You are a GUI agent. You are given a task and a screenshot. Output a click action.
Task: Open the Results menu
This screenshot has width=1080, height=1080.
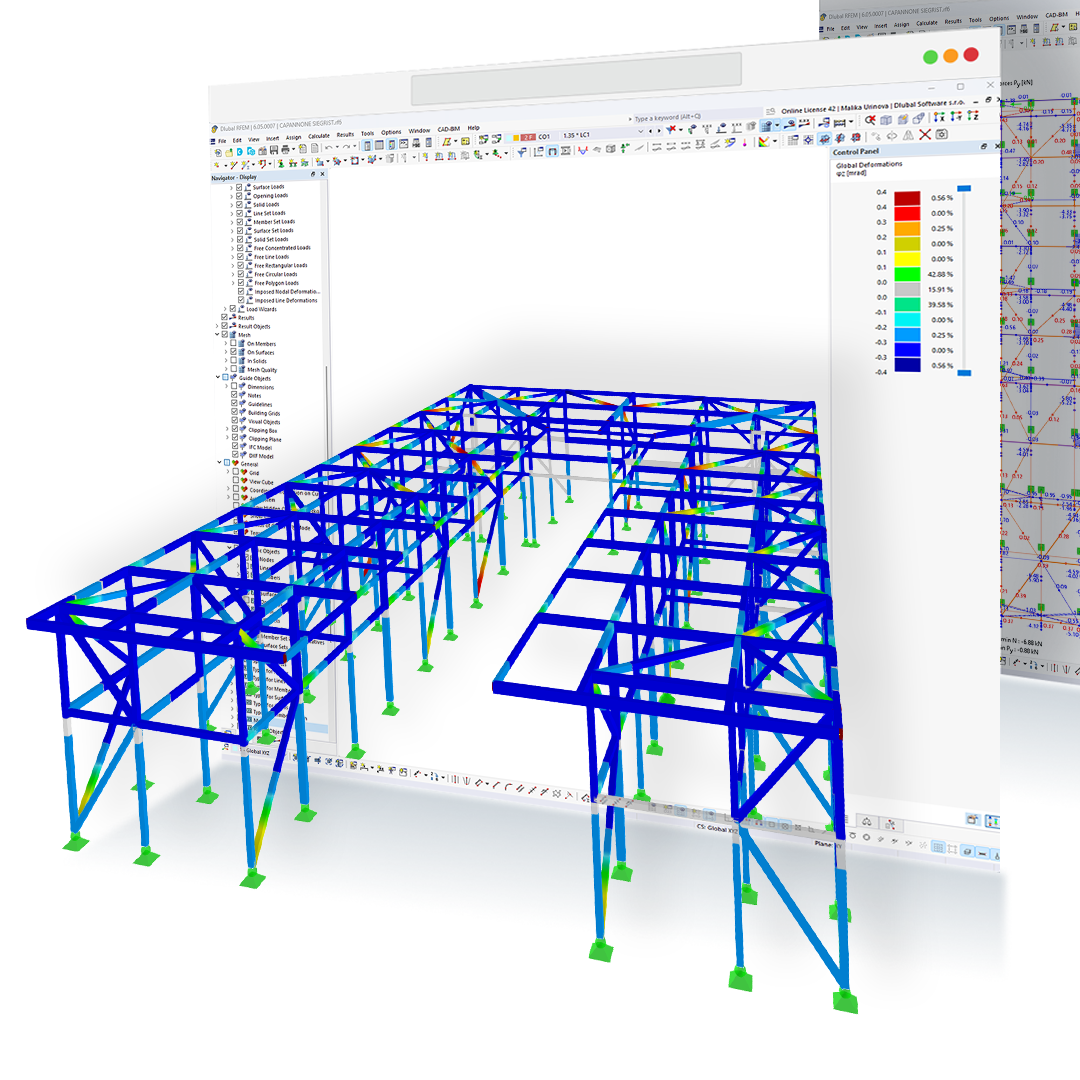346,134
